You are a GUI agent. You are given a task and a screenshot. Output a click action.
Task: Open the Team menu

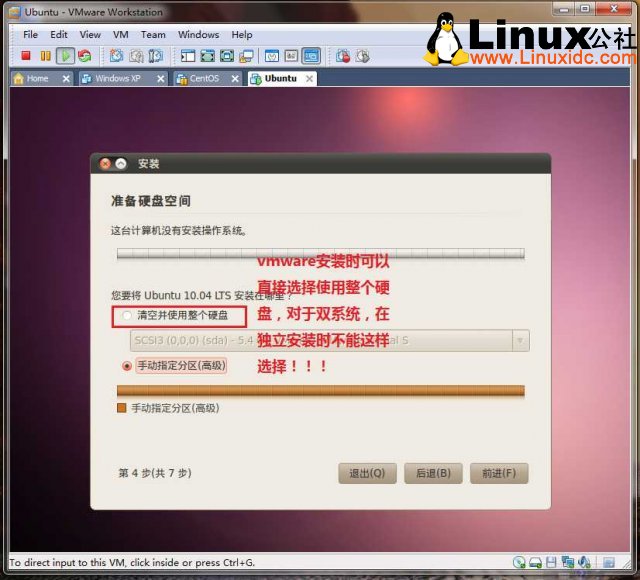pyautogui.click(x=153, y=35)
